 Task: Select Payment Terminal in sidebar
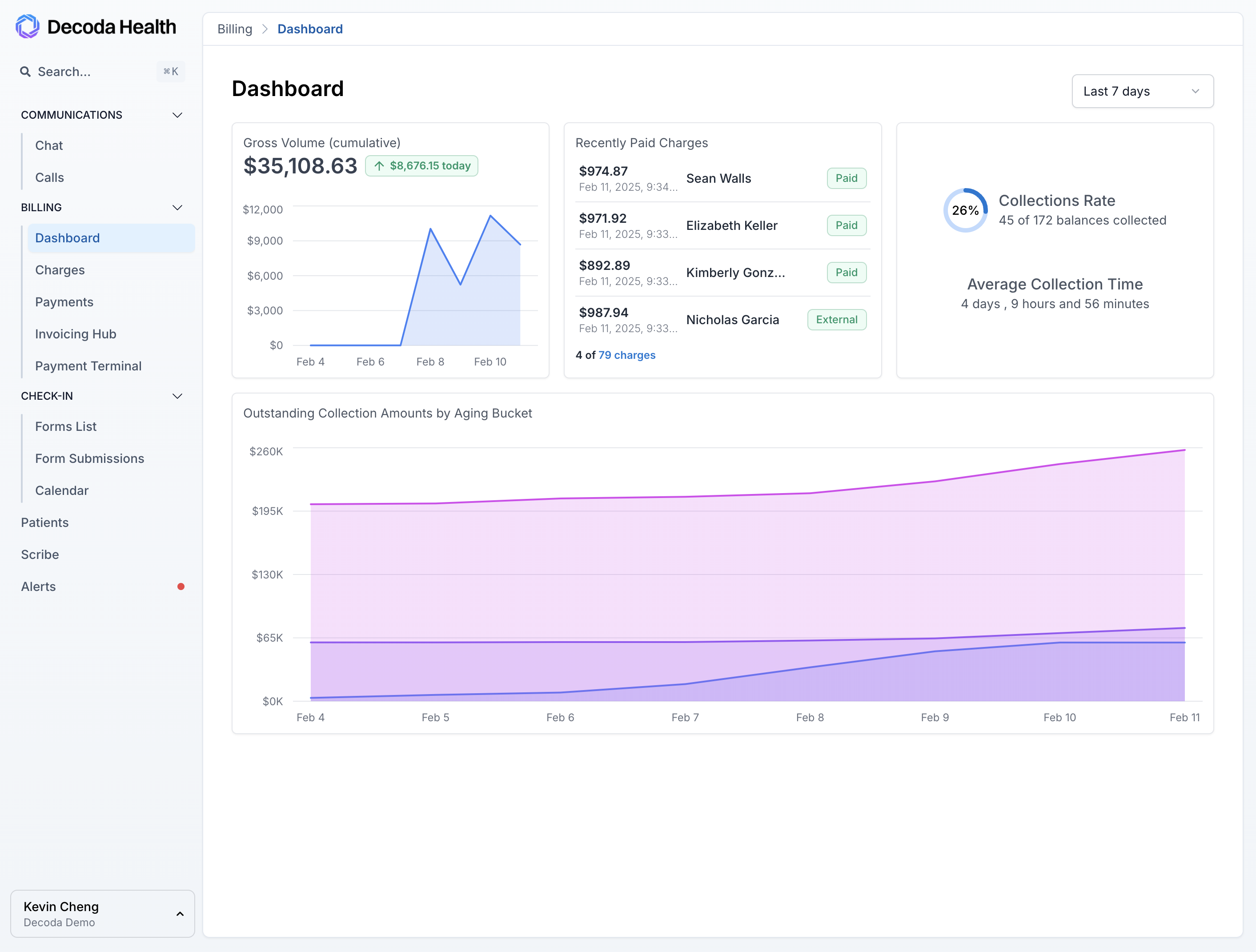click(x=88, y=366)
